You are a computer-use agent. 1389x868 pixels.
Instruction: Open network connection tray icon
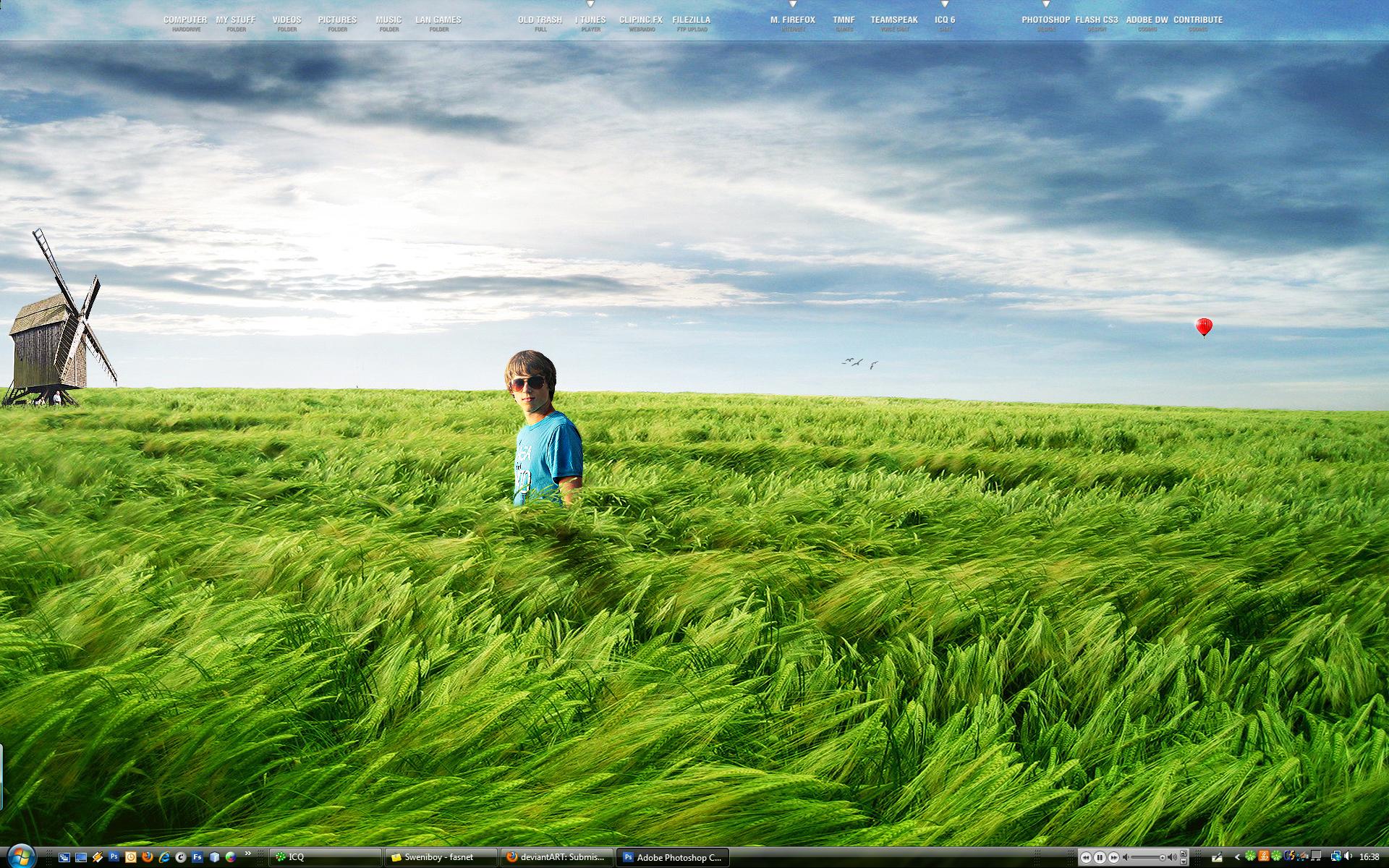pyautogui.click(x=1336, y=856)
